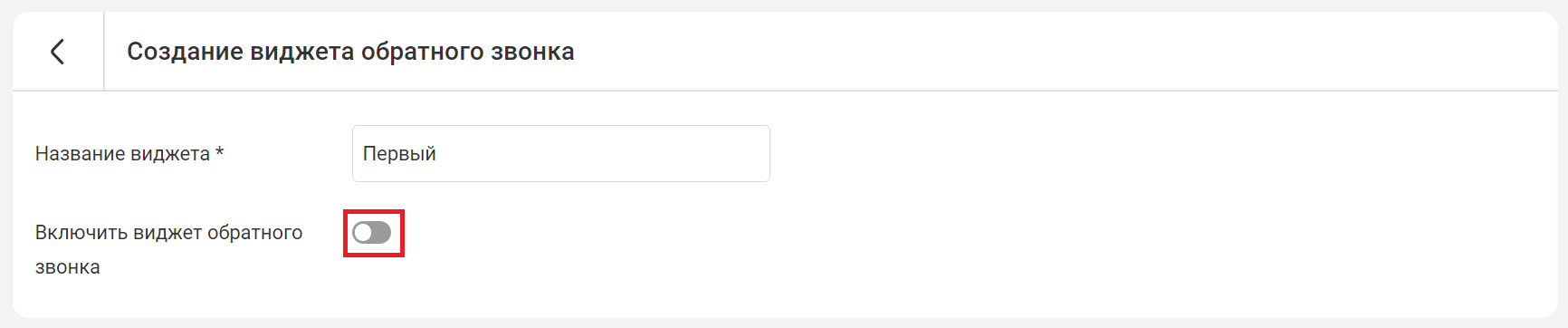Image resolution: width=1568 pixels, height=328 pixels.
Task: Activate the grey toggle highlighted by the red frame
Action: tap(372, 233)
